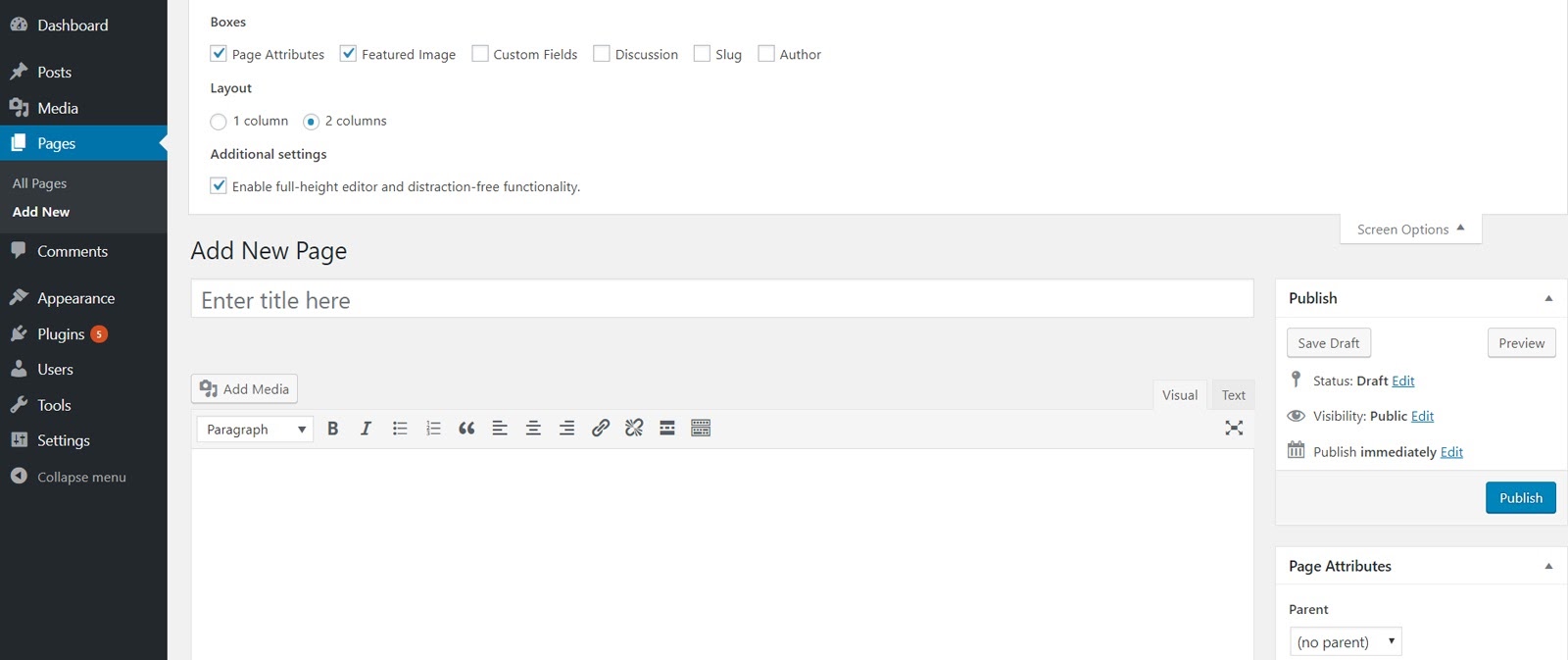The width and height of the screenshot is (1568, 660).
Task: Apply italic formatting in editor toolbar
Action: [366, 429]
